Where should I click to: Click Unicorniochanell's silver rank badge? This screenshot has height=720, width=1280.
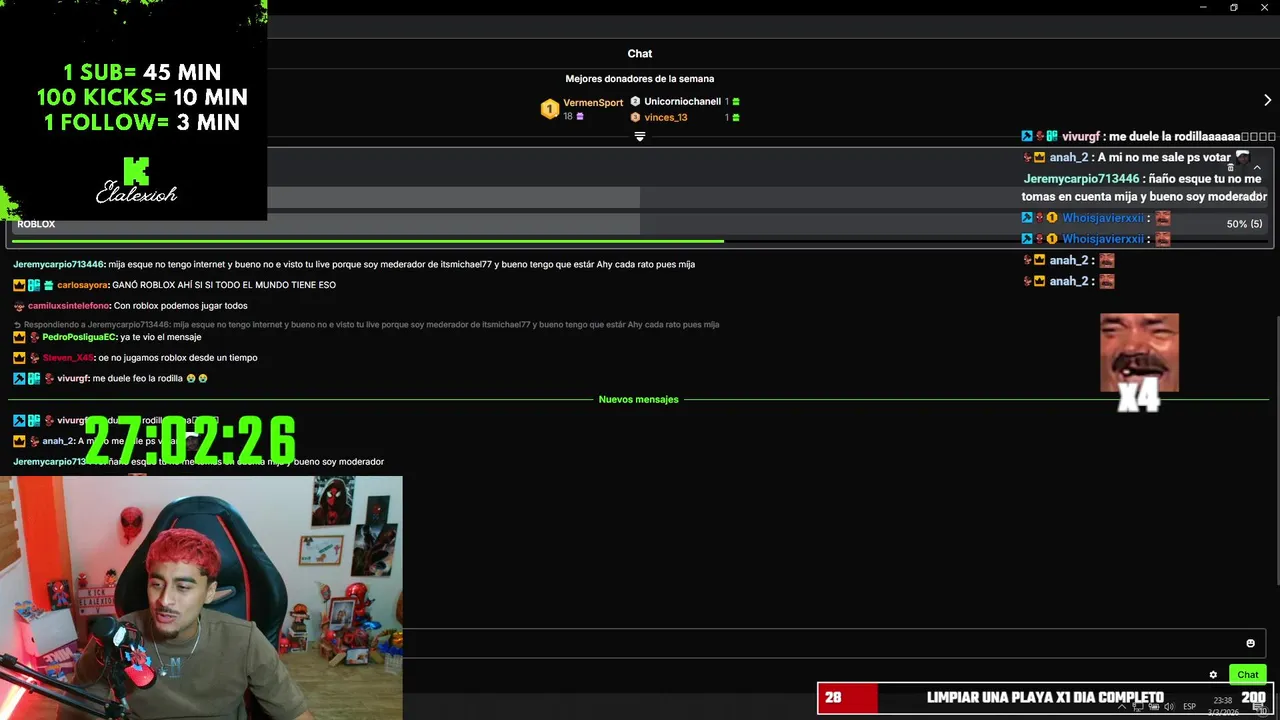pyautogui.click(x=635, y=101)
